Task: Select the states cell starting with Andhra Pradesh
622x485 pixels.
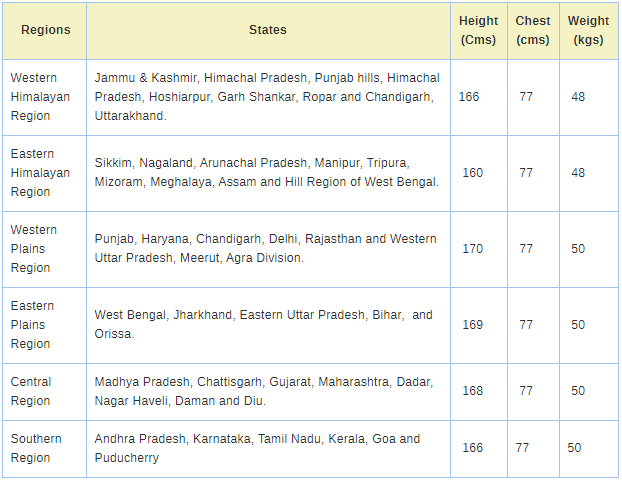Action: pyautogui.click(x=257, y=448)
